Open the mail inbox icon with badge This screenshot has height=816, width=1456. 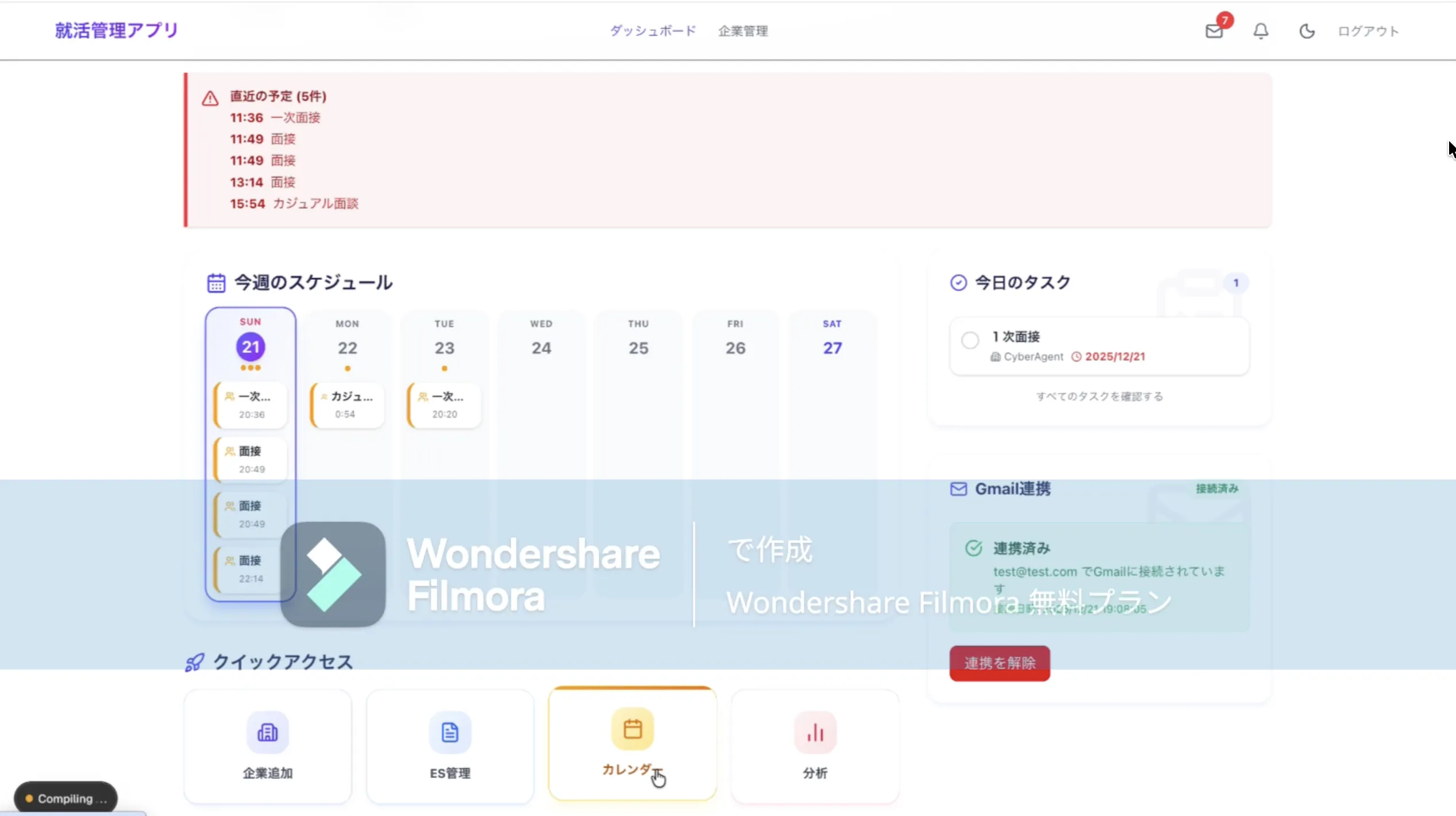[1214, 30]
